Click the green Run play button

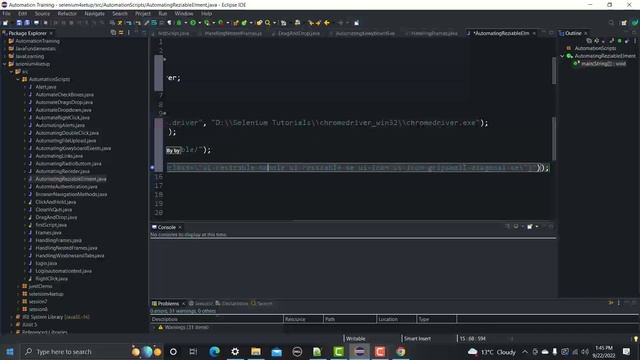click(x=193, y=23)
